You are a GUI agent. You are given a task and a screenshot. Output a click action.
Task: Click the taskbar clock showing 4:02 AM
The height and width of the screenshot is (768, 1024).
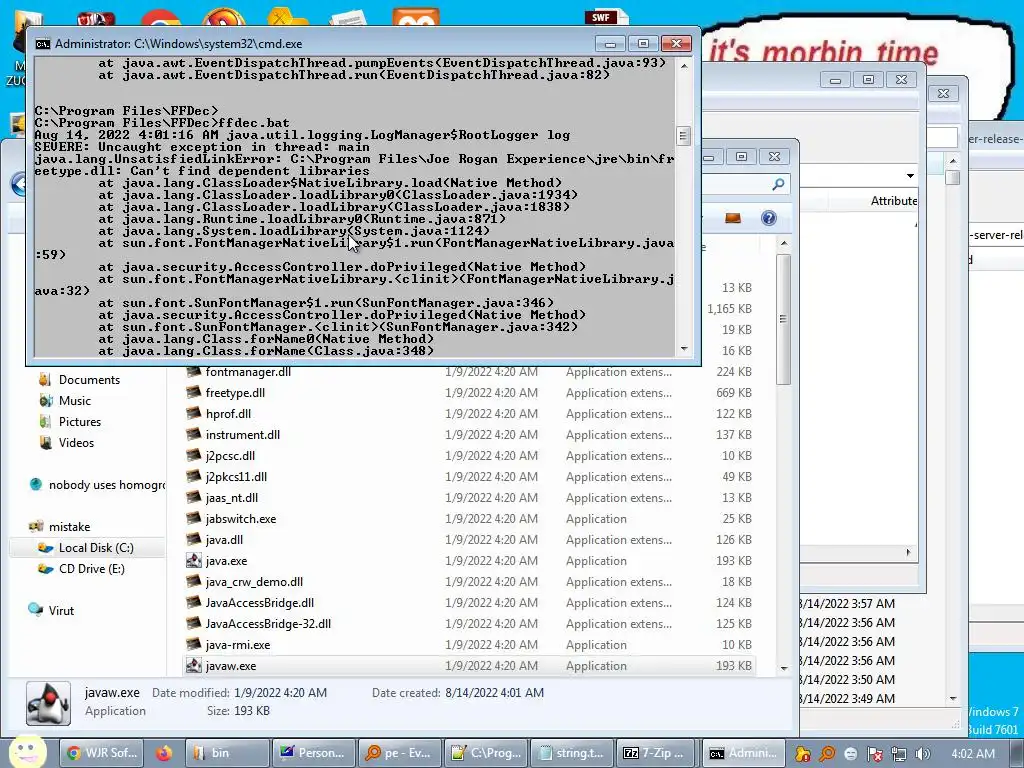click(973, 754)
